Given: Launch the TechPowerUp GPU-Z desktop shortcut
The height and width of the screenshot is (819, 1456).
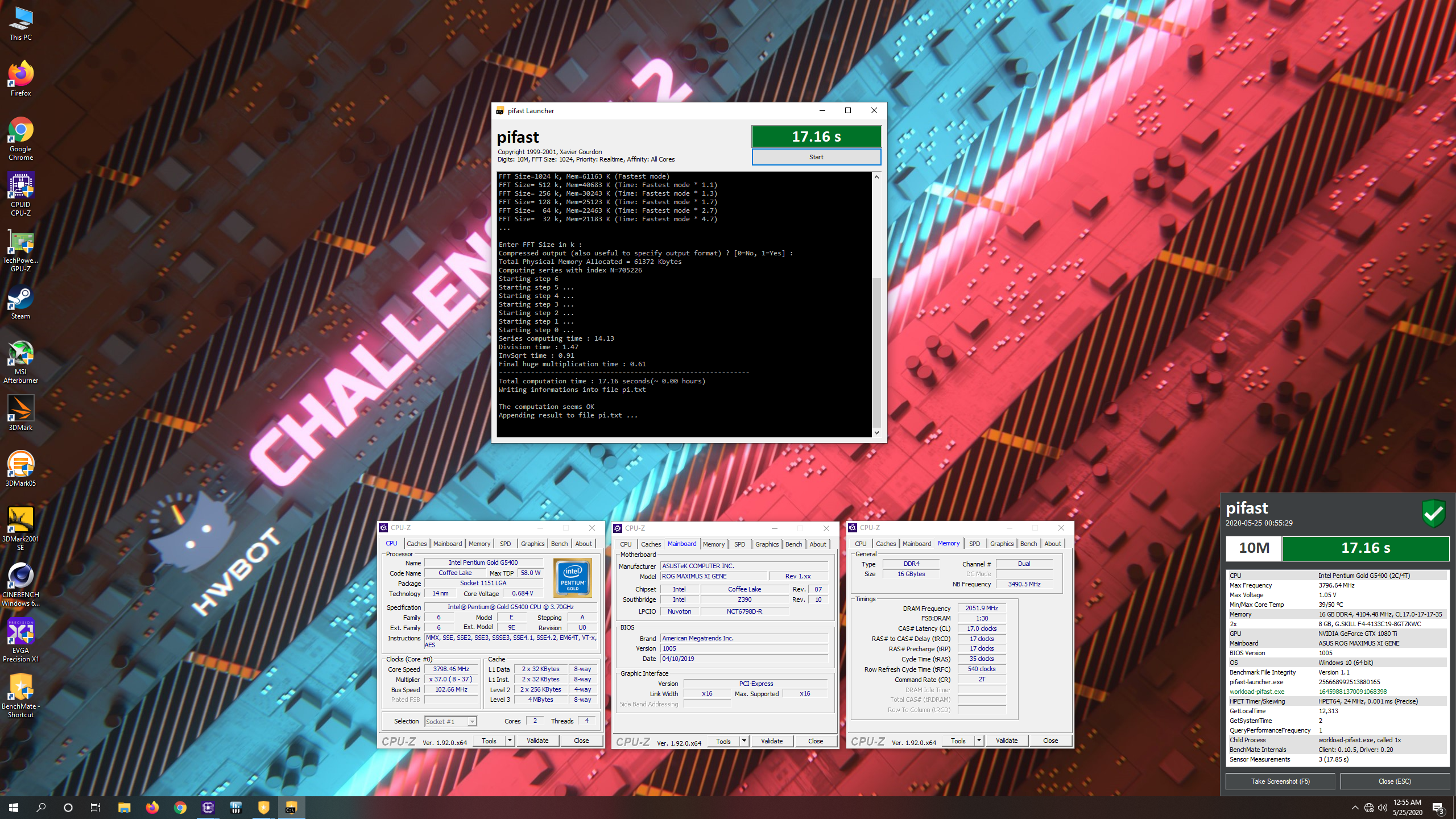Looking at the screenshot, I should (x=20, y=250).
